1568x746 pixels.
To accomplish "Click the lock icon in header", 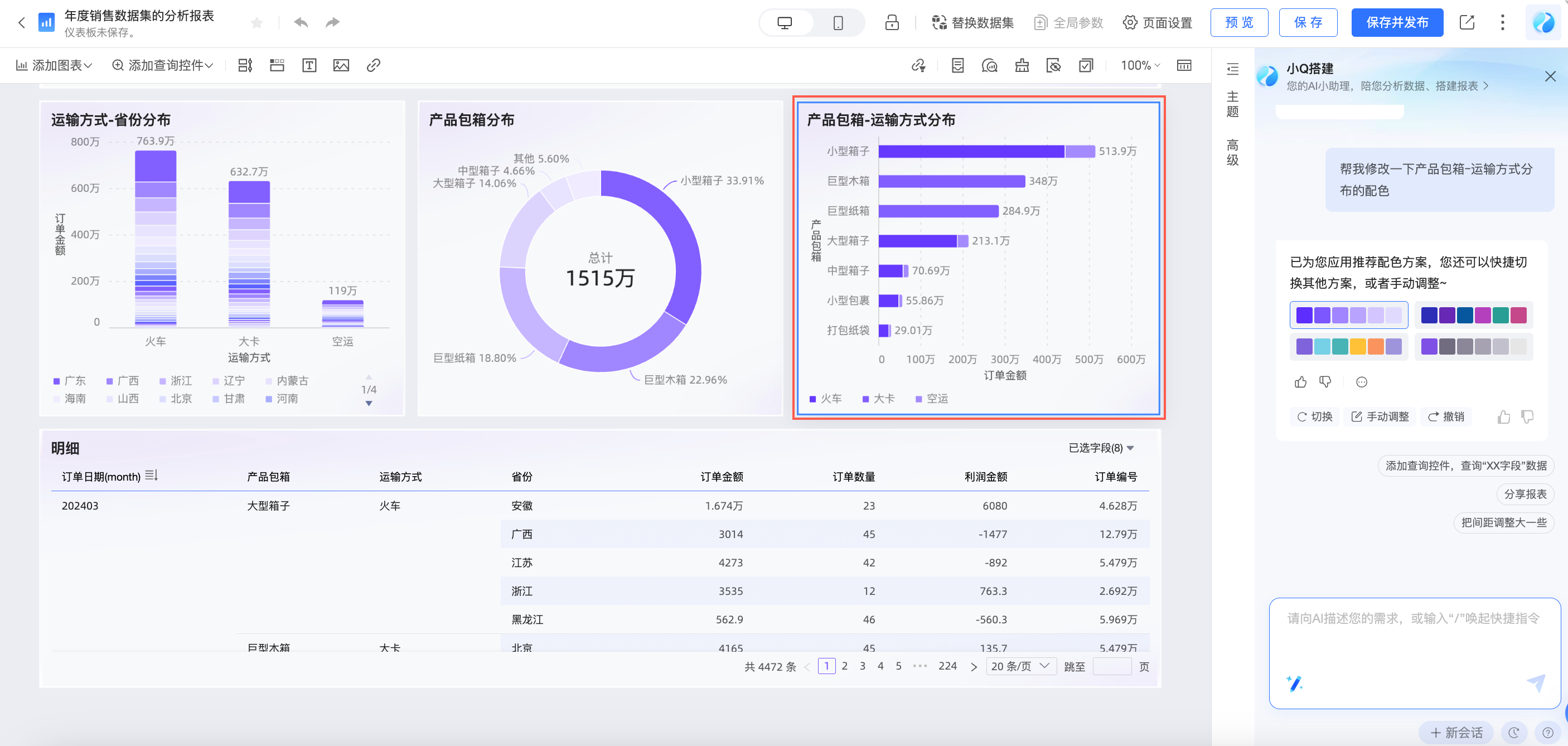I will point(892,22).
